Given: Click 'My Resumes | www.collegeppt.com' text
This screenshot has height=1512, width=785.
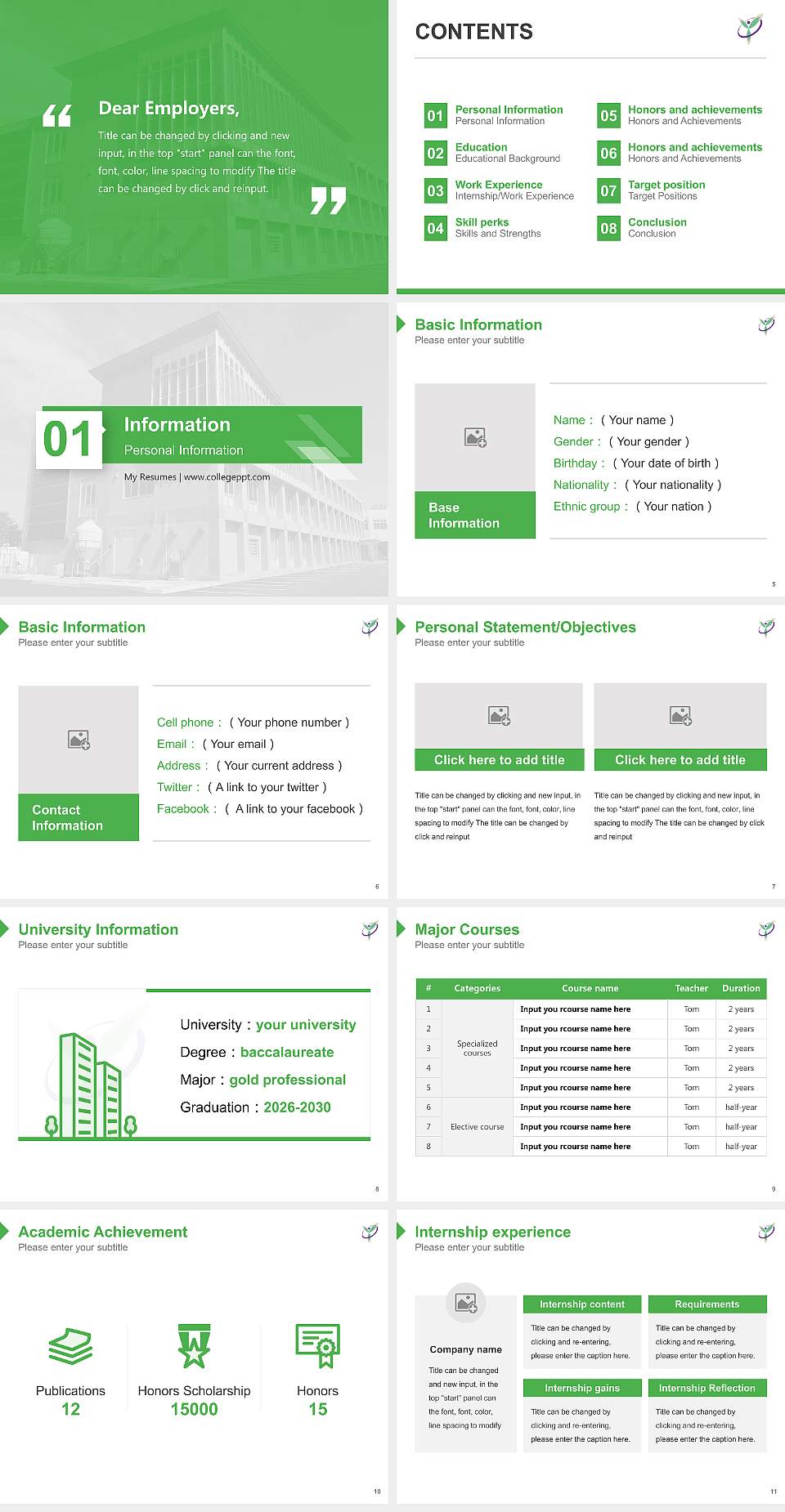Looking at the screenshot, I should [x=197, y=476].
